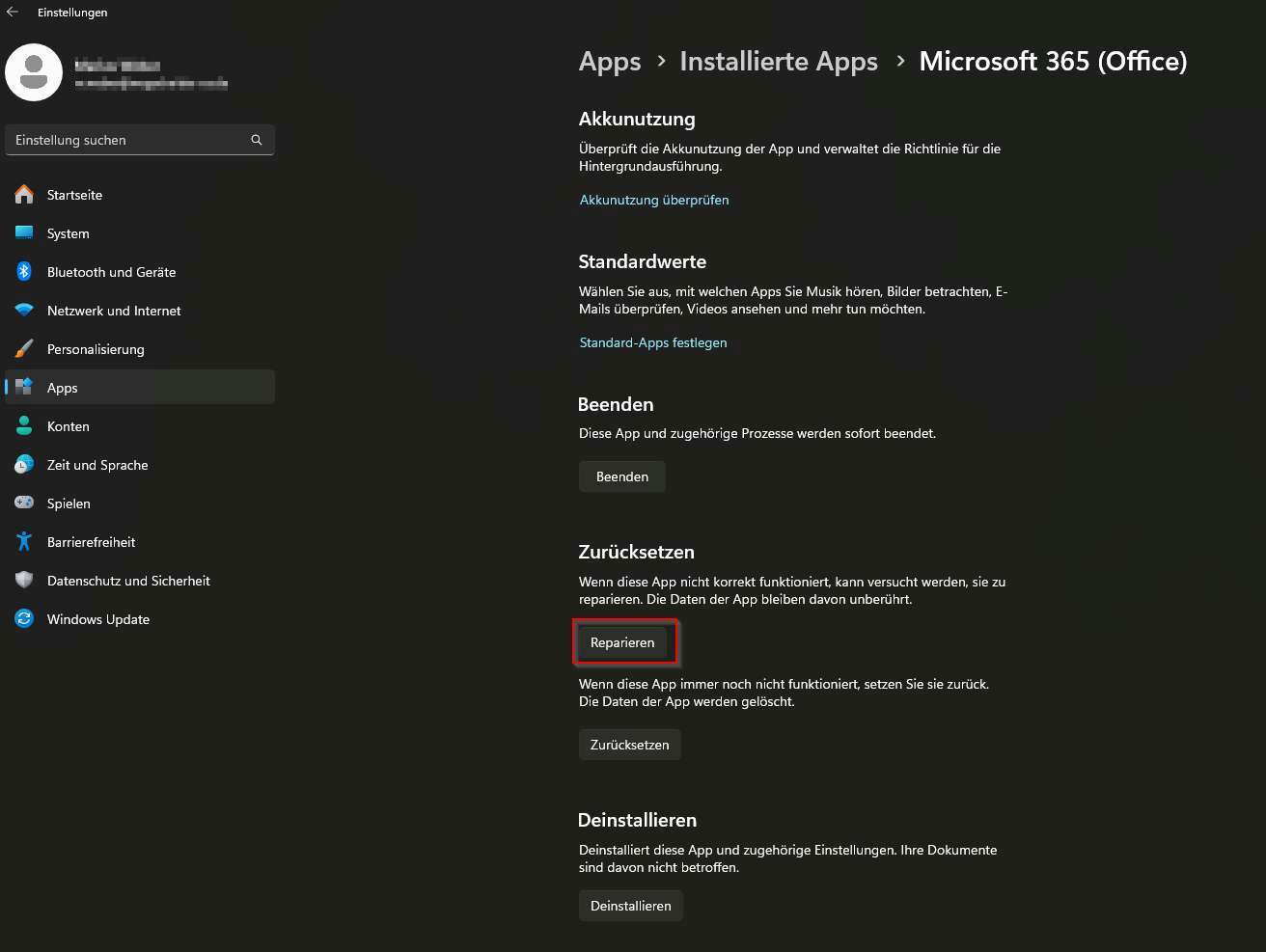The height and width of the screenshot is (952, 1266).
Task: Open the Standard-Apps festlegen link
Action: tap(653, 342)
